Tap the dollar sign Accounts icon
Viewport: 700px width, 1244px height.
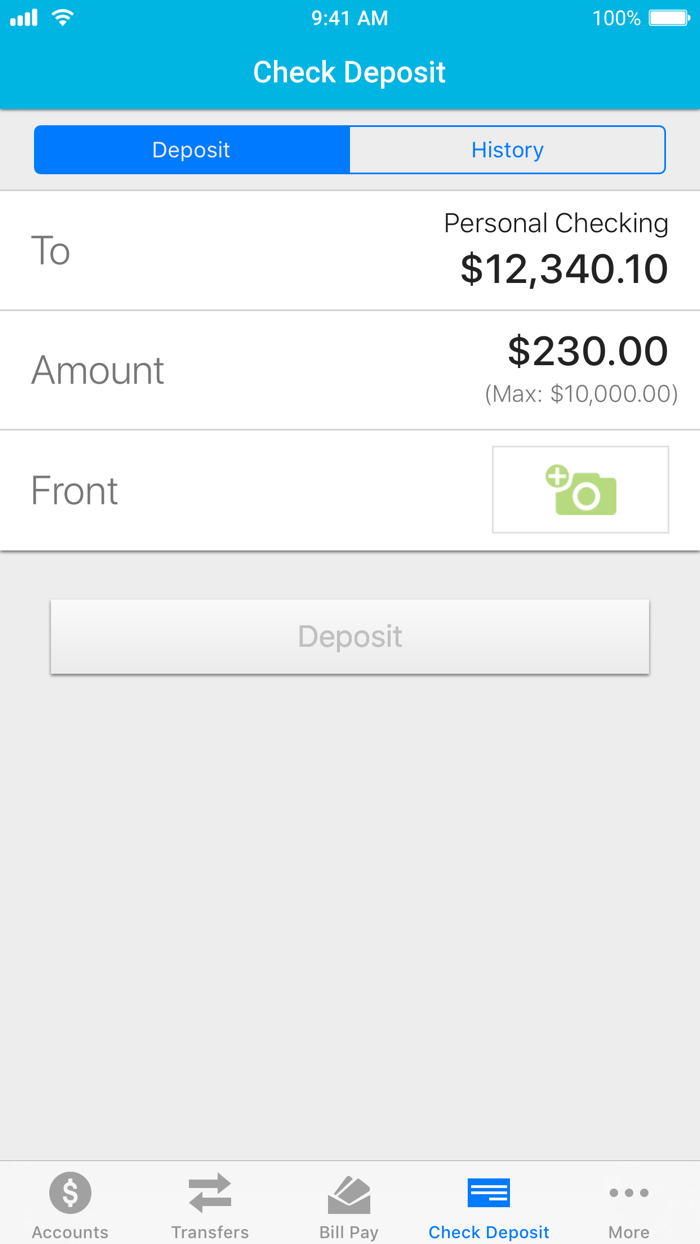point(69,1192)
